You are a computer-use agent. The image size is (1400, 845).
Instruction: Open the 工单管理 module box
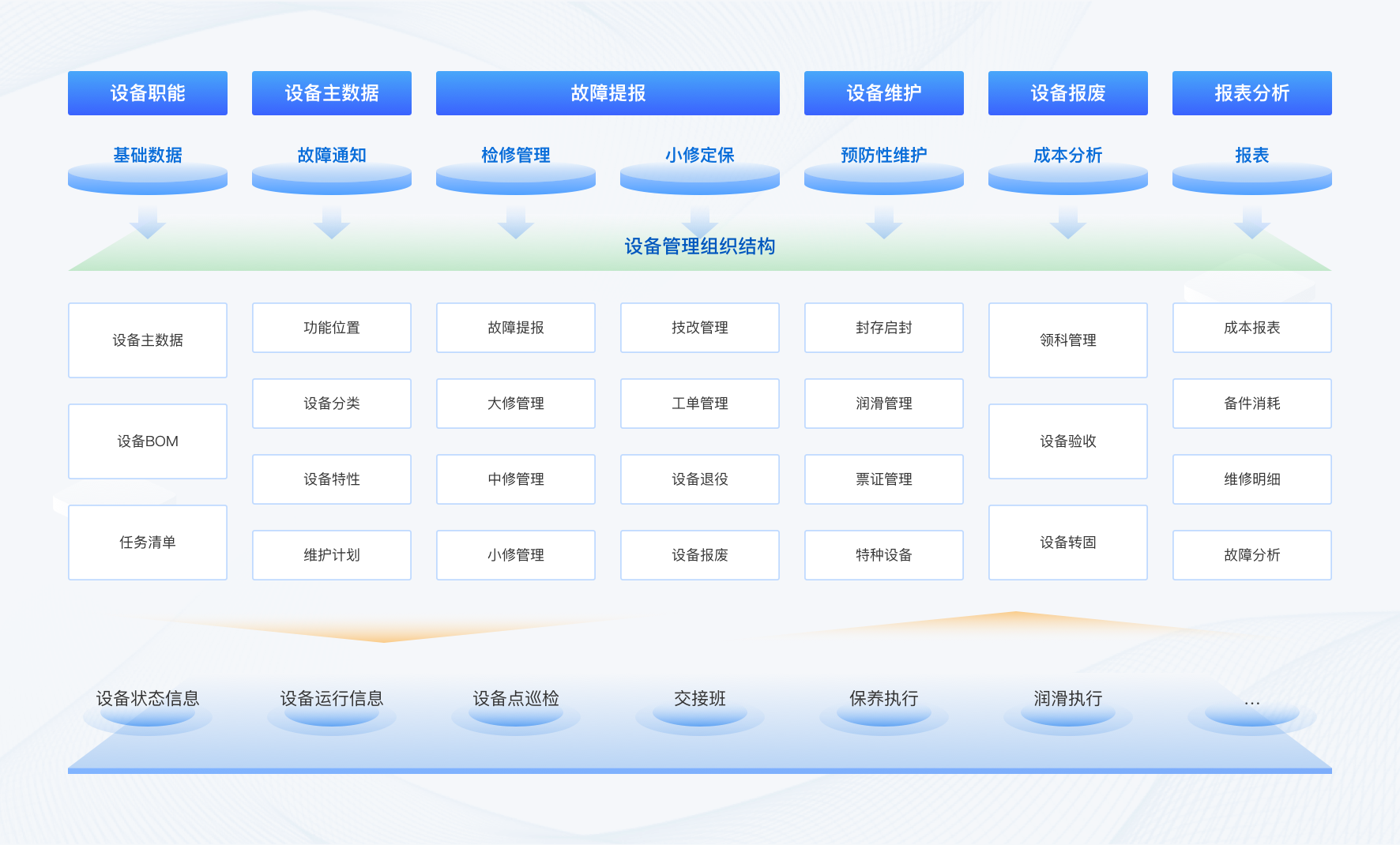(x=700, y=404)
